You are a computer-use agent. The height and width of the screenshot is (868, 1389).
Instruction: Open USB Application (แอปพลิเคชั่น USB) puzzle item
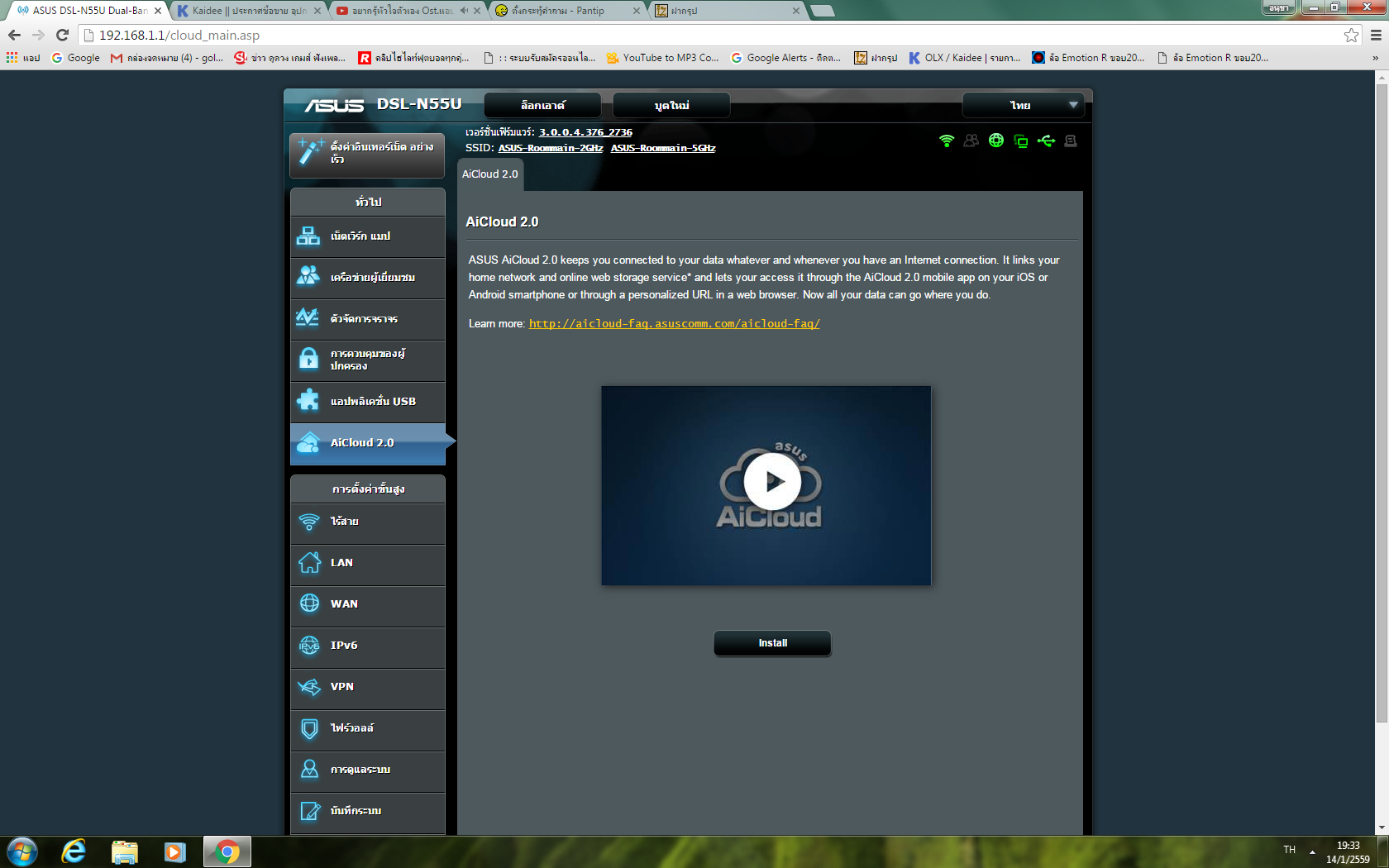[x=367, y=402]
